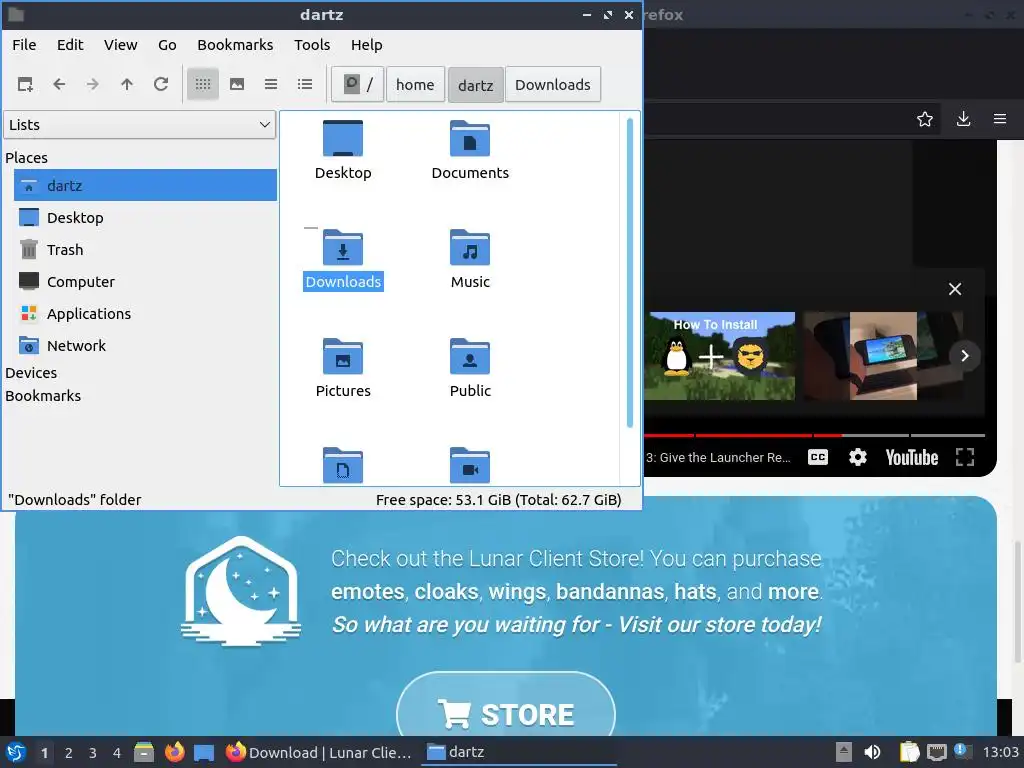Switch to compact view mode
Screen dimensions: 1024x768
pyautogui.click(x=271, y=84)
